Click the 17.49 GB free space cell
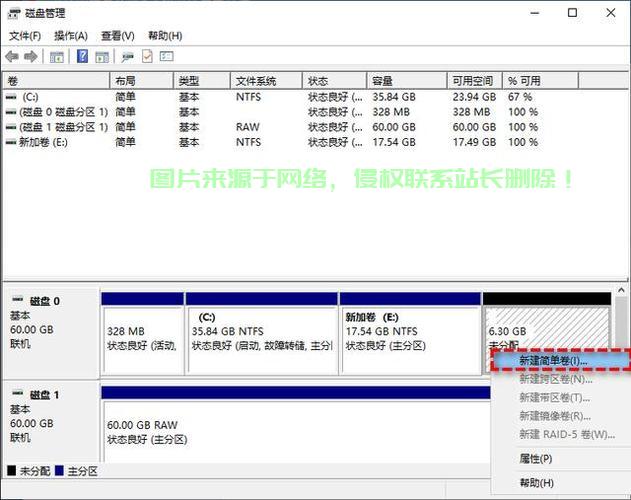631x500 pixels. pyautogui.click(x=474, y=142)
